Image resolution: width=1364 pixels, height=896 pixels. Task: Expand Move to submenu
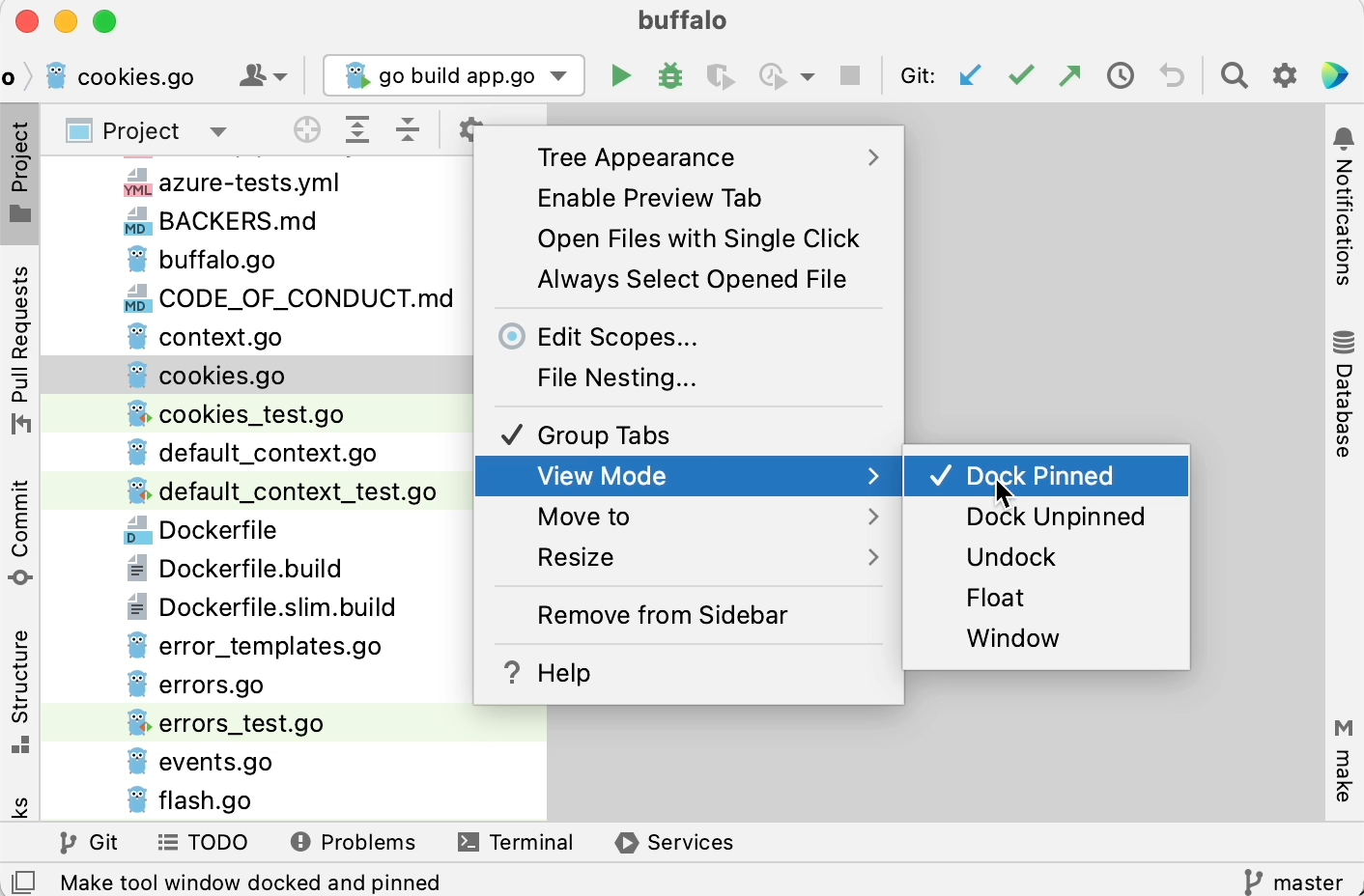click(x=690, y=517)
